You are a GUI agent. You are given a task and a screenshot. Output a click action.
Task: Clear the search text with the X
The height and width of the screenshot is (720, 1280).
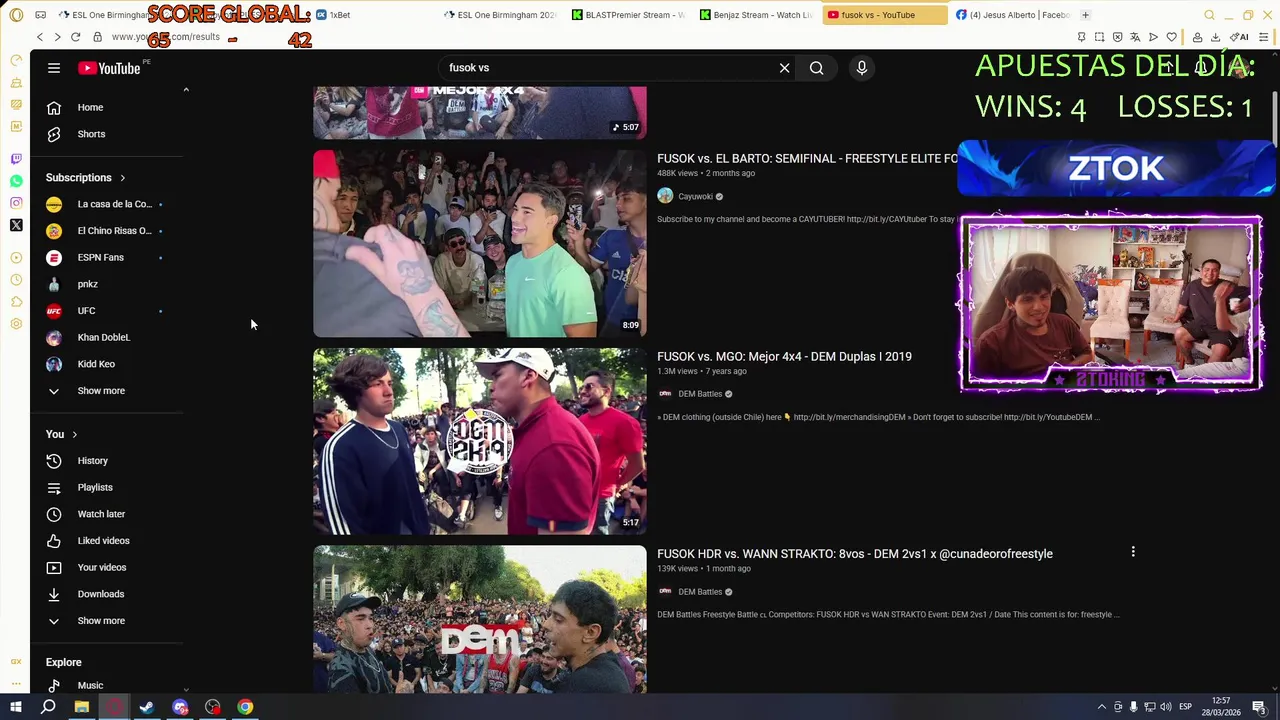785,68
